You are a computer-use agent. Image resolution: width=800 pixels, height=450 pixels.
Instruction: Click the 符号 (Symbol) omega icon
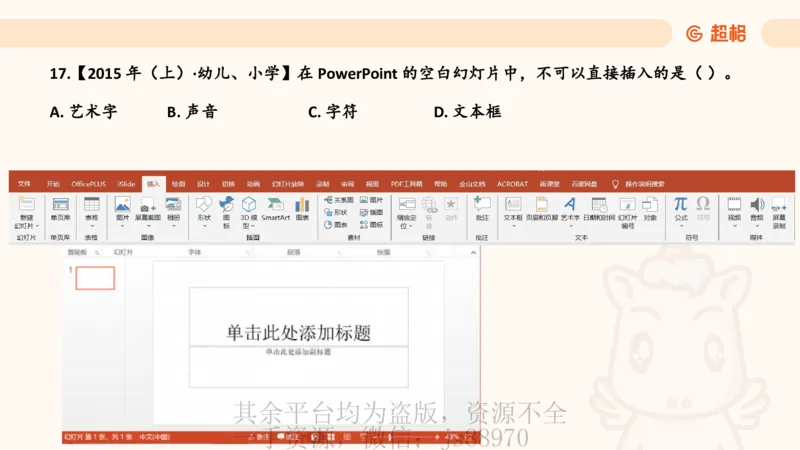pyautogui.click(x=703, y=204)
